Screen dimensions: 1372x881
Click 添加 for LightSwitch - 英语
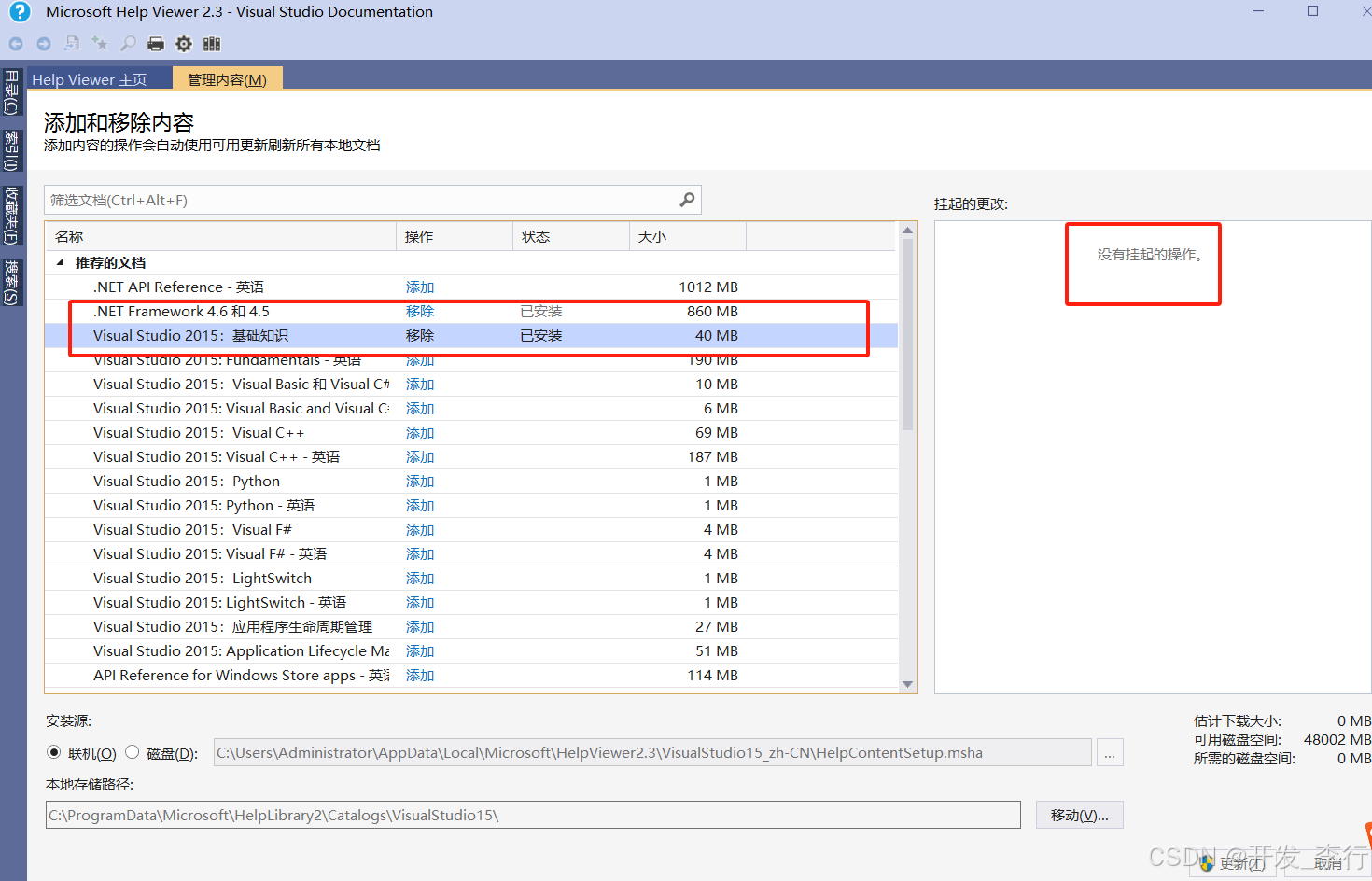[x=420, y=603]
